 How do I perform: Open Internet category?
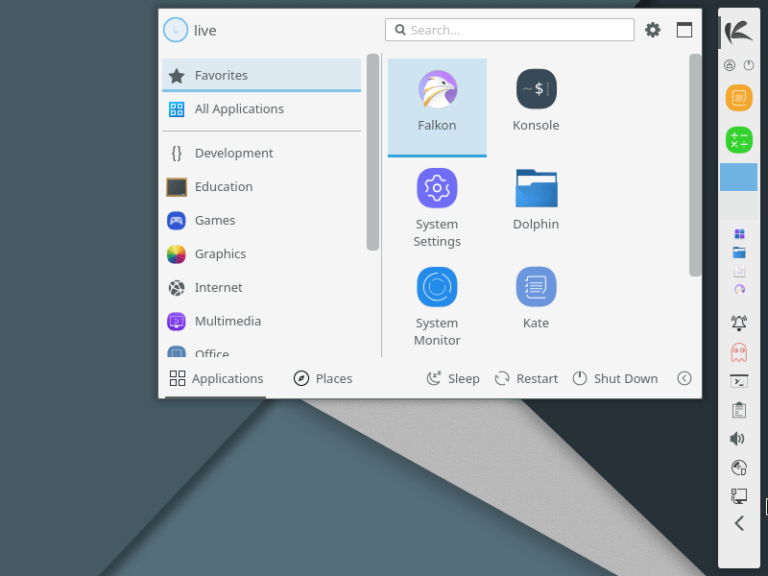pyautogui.click(x=262, y=288)
